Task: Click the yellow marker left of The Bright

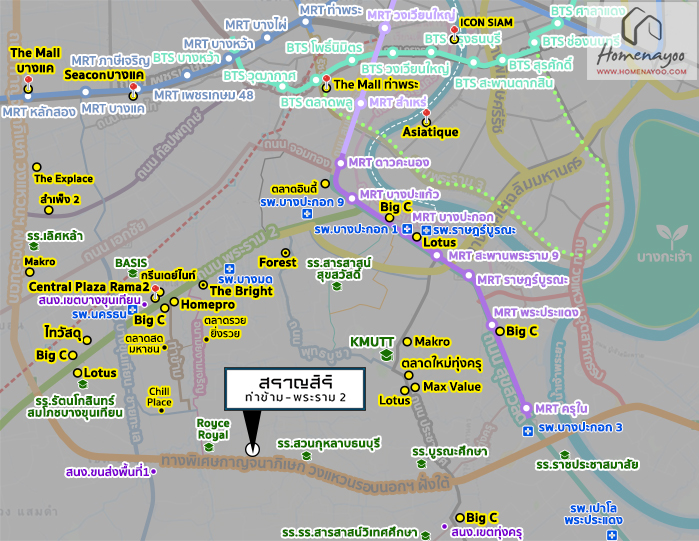Action: click(203, 285)
